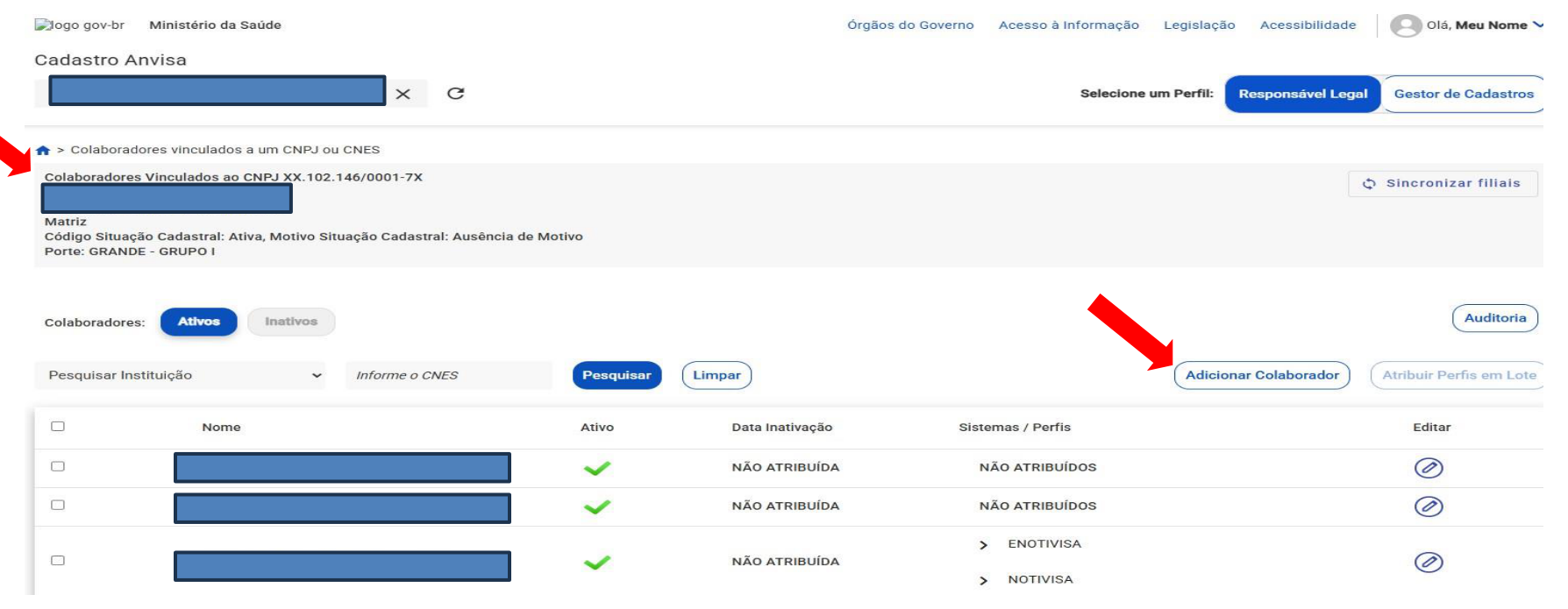1568x609 pixels.
Task: Click first row NÃO ATRIBUÍDOS text
Action: [x=1037, y=468]
